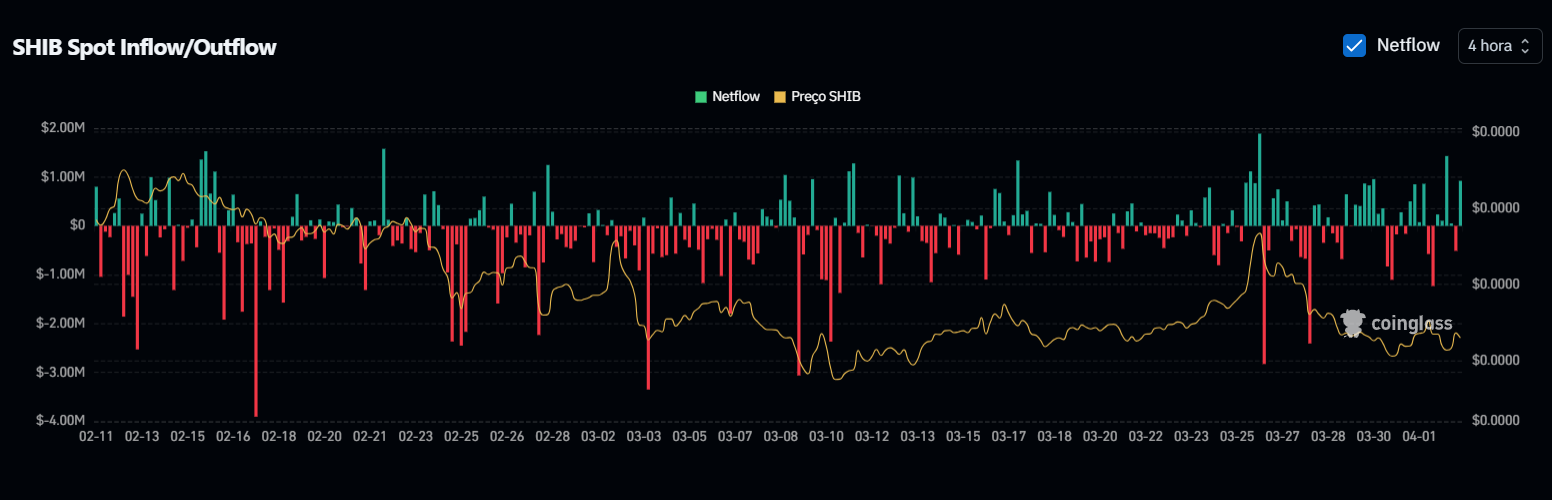The image size is (1552, 500).
Task: Select the 03-10 date on x-axis
Action: [826, 437]
